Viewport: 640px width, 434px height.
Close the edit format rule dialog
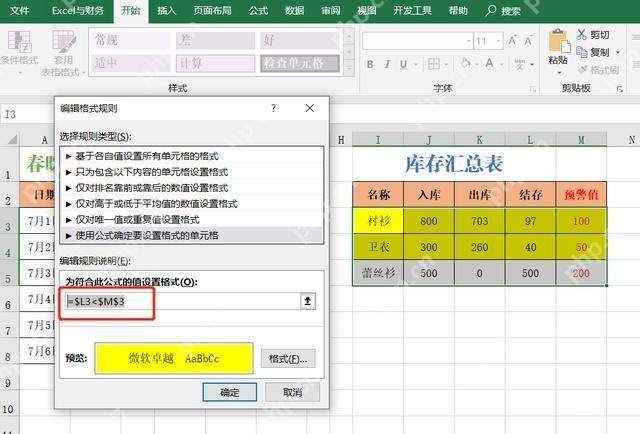coord(310,108)
